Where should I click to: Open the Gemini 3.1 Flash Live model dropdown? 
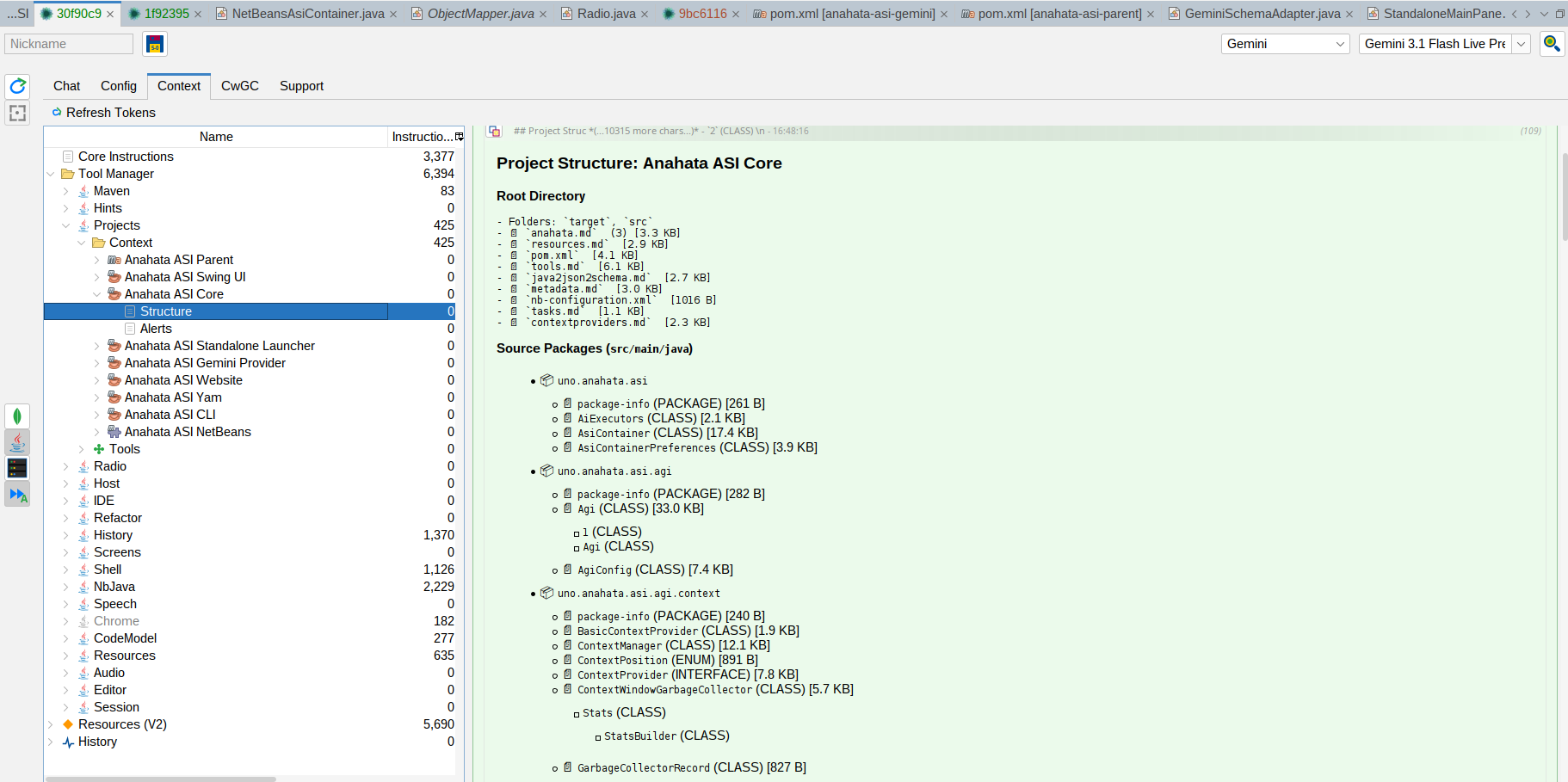pos(1521,44)
